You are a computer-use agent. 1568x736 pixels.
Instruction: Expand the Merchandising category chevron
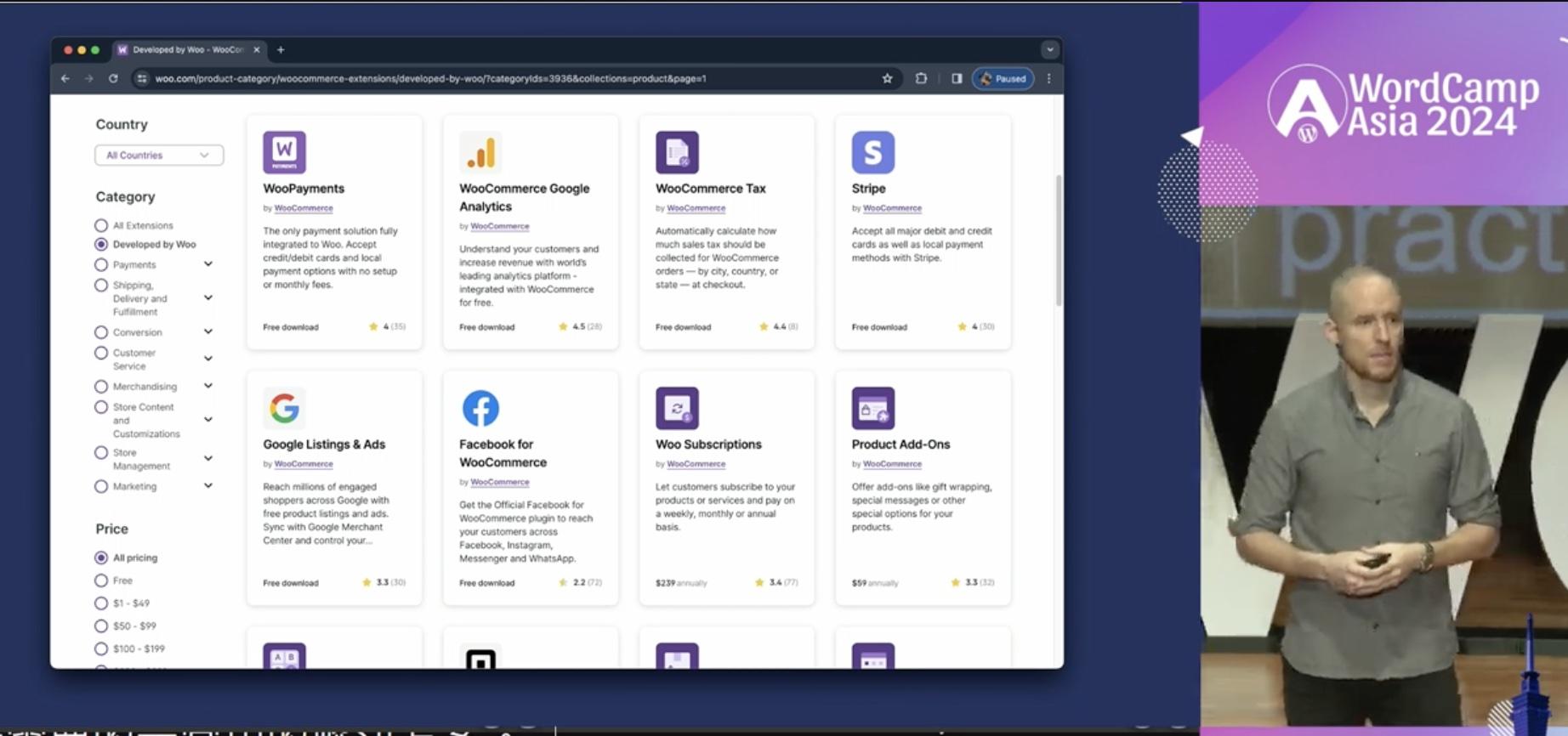[x=208, y=386]
